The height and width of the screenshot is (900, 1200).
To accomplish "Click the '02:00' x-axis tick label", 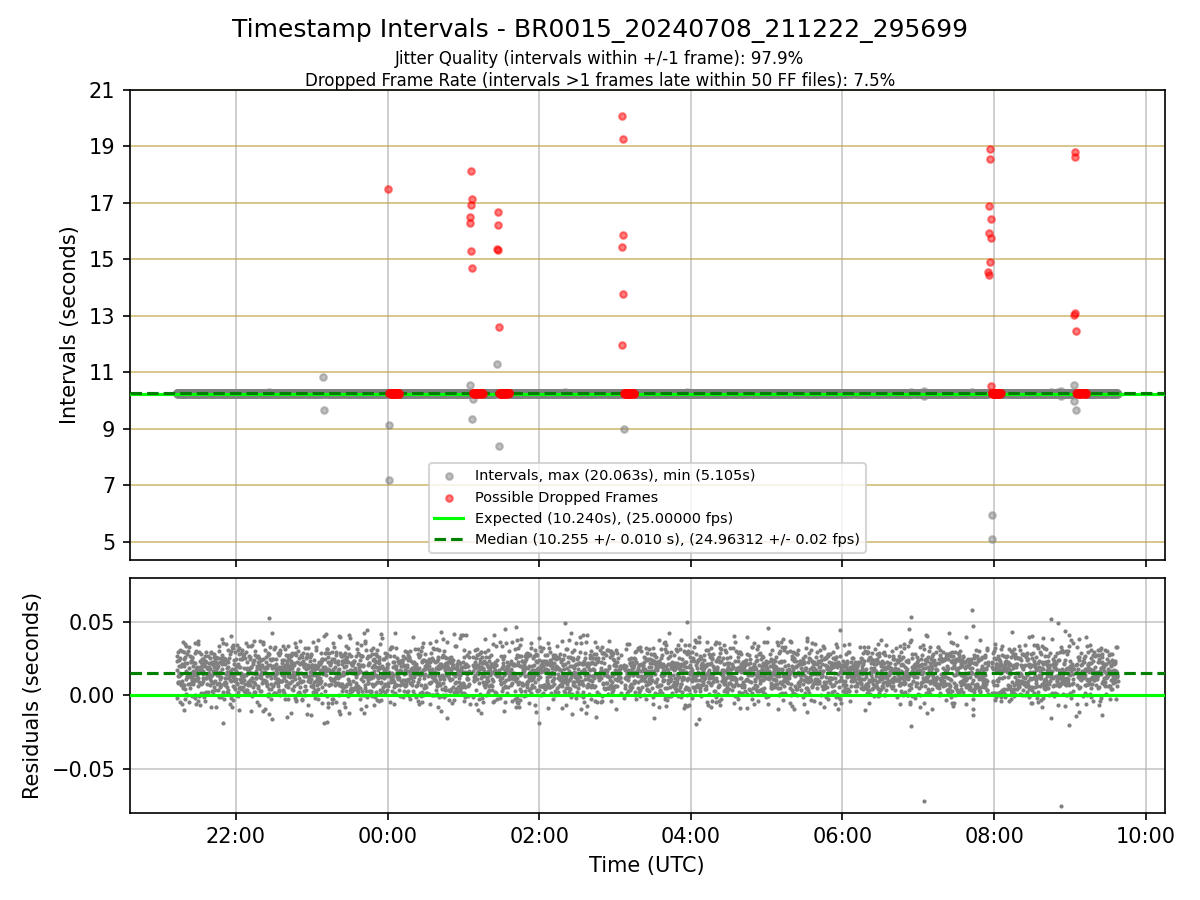I will pyautogui.click(x=539, y=836).
